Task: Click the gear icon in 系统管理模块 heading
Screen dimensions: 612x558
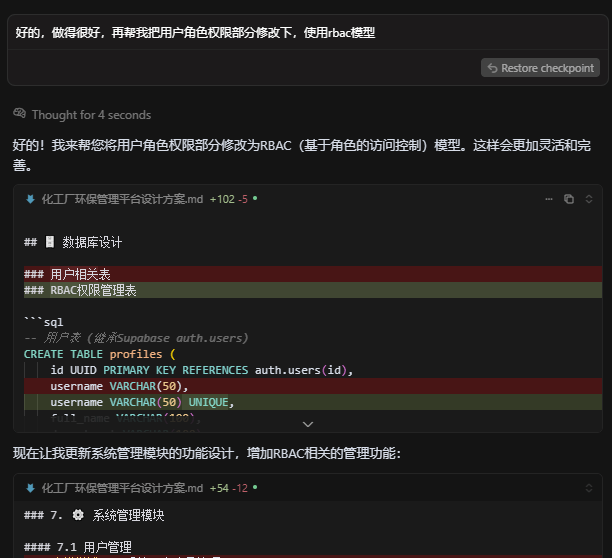Action: [78, 515]
